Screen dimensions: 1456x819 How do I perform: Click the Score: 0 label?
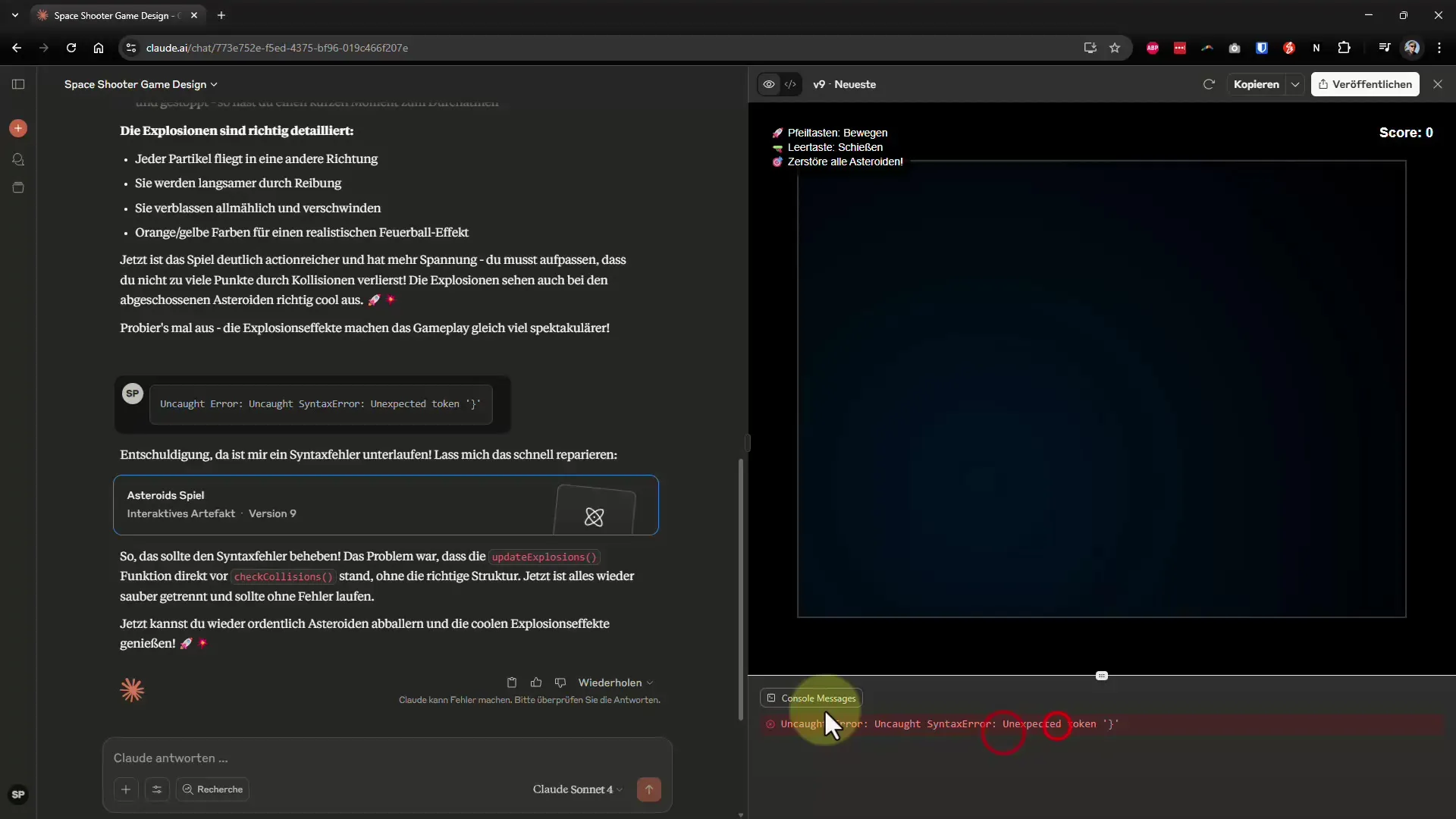tap(1405, 133)
